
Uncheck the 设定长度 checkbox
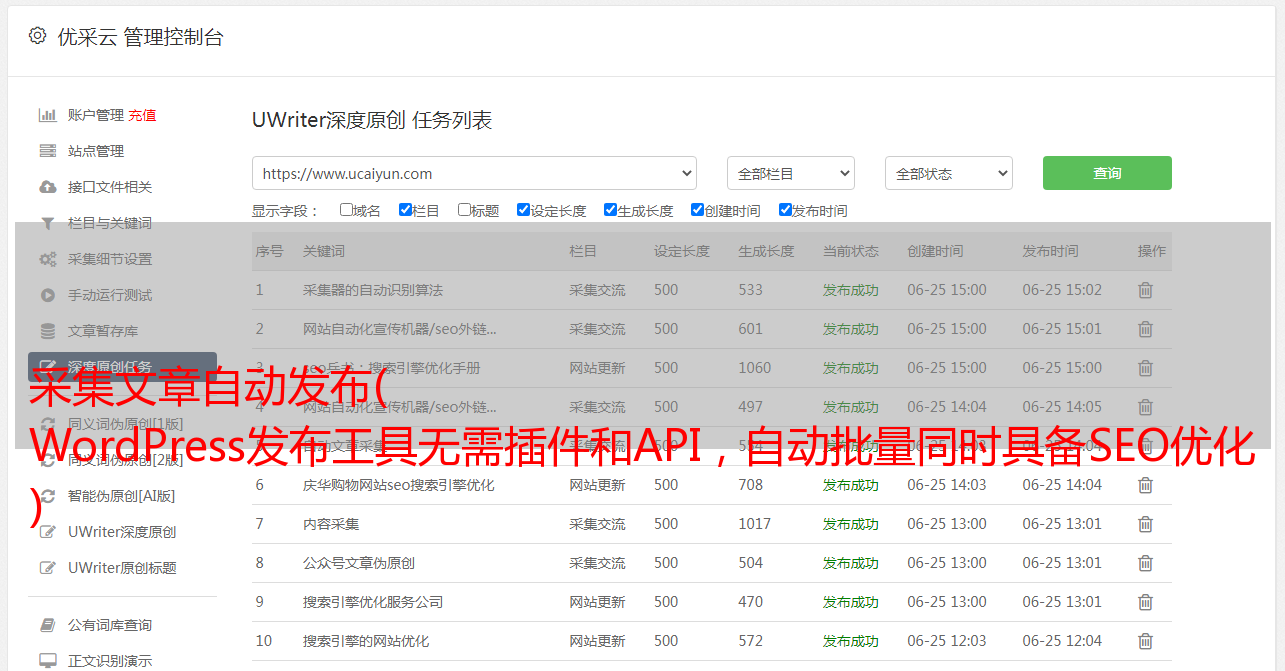(x=523, y=210)
